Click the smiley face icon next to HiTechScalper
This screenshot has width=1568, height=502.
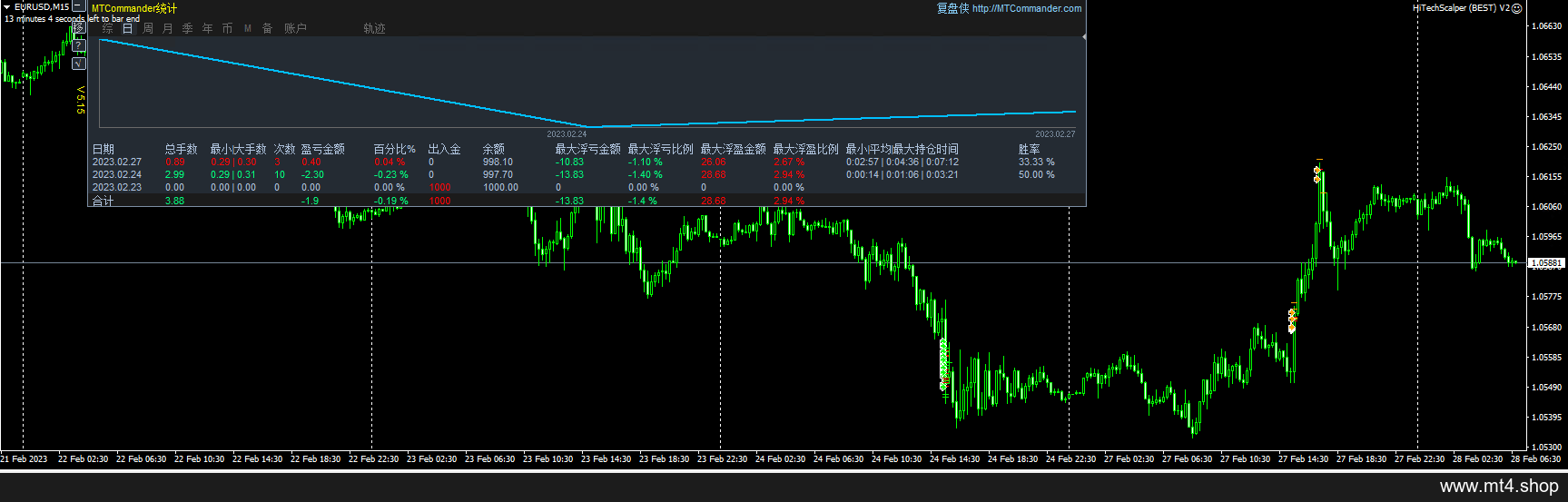[x=1516, y=8]
